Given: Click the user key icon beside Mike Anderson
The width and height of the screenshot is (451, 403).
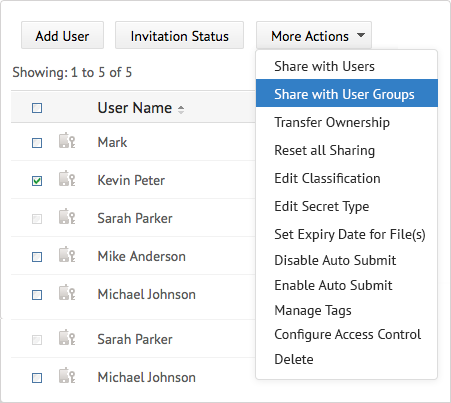Looking at the screenshot, I should click(x=67, y=254).
